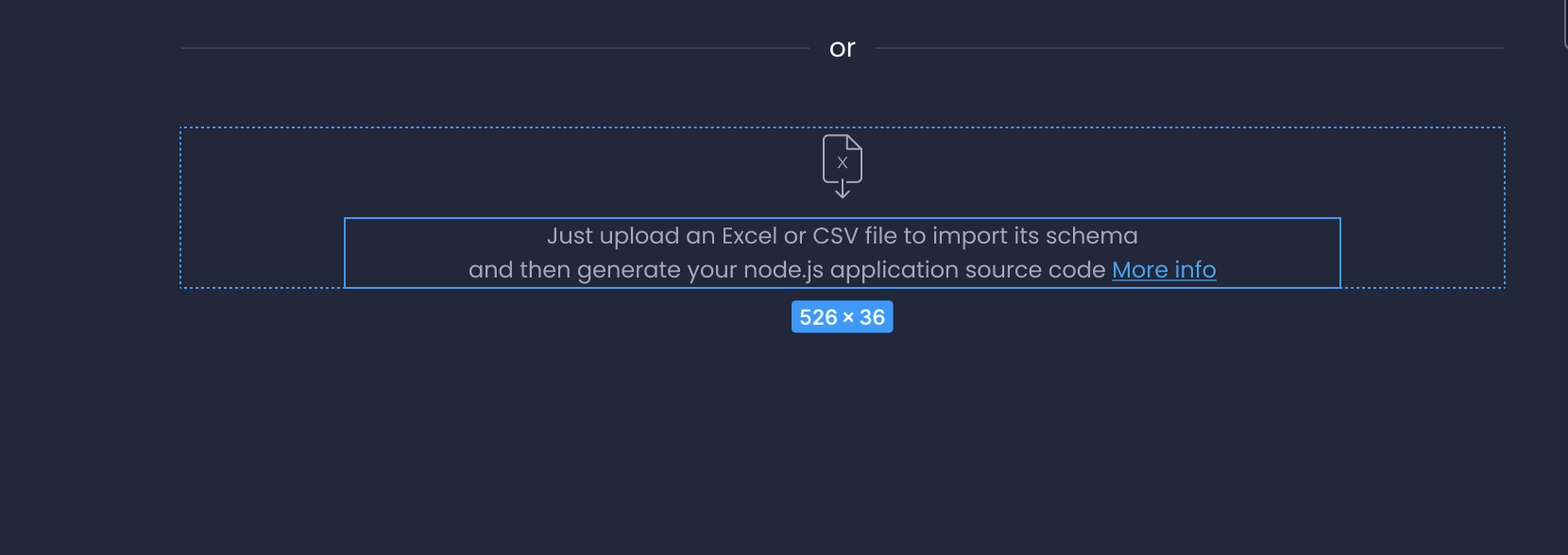Click the blue size tooltip below the text box

pos(841,317)
